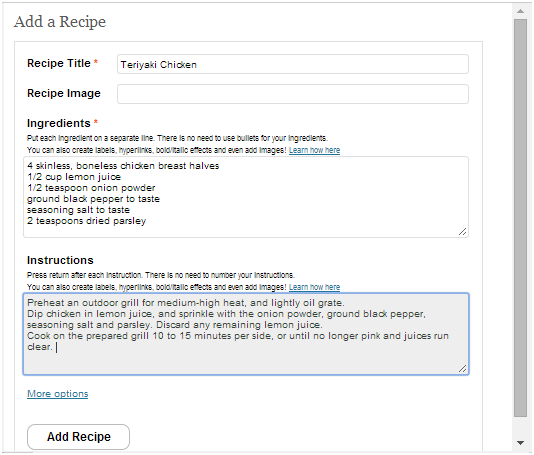Click inside the Instructions text area
The width and height of the screenshot is (534, 455).
[246, 334]
